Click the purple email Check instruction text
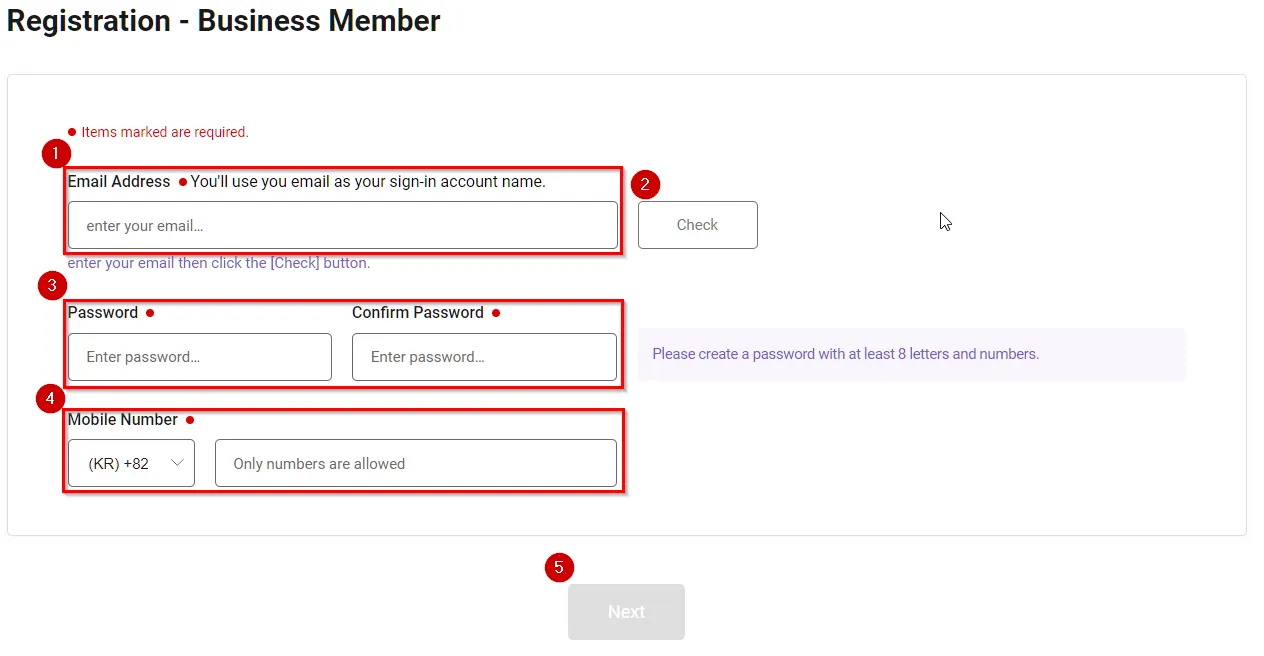 (219, 263)
